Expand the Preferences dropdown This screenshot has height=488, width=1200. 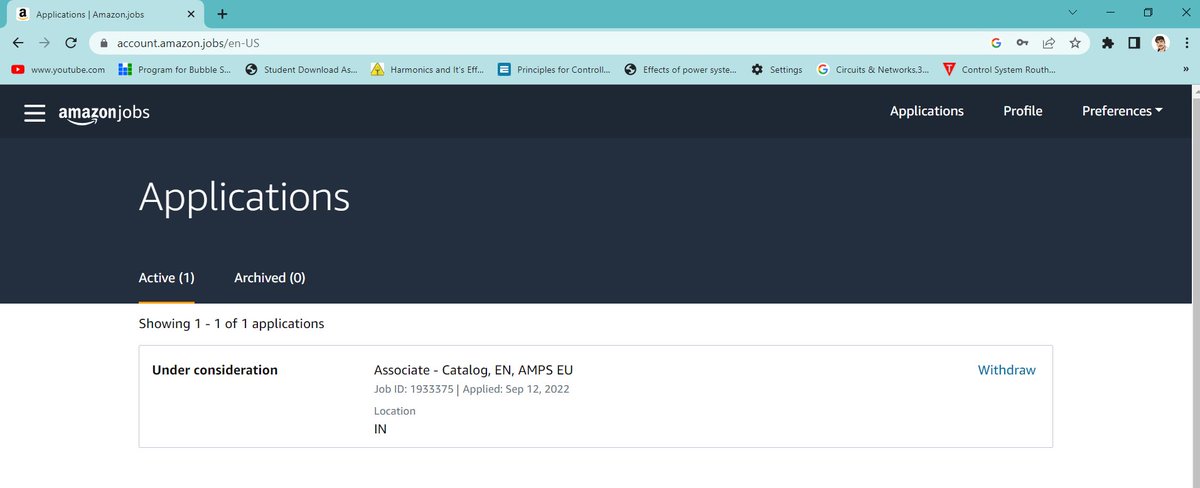coord(1122,111)
